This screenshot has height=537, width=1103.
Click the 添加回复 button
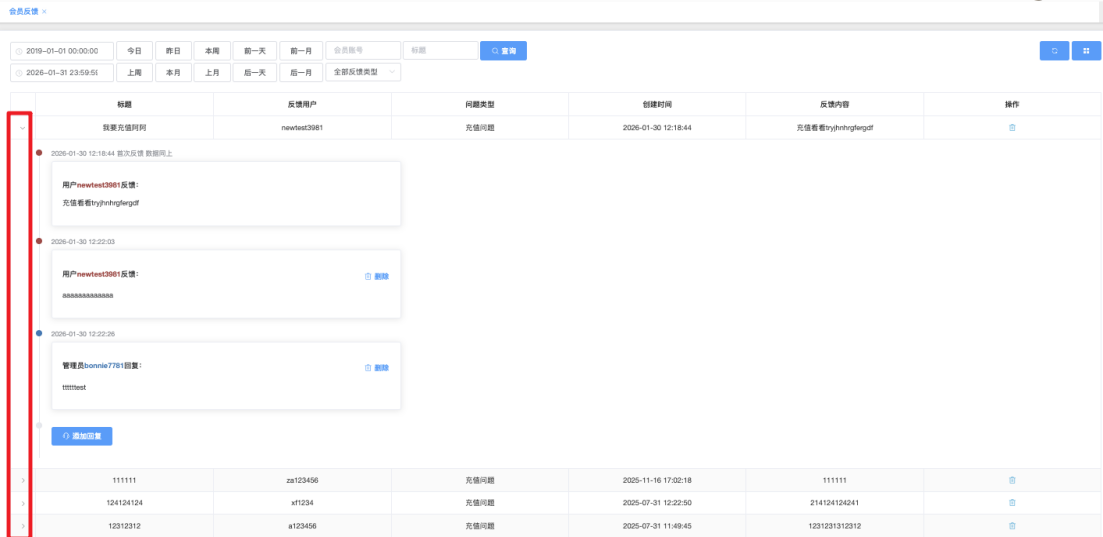(x=82, y=436)
